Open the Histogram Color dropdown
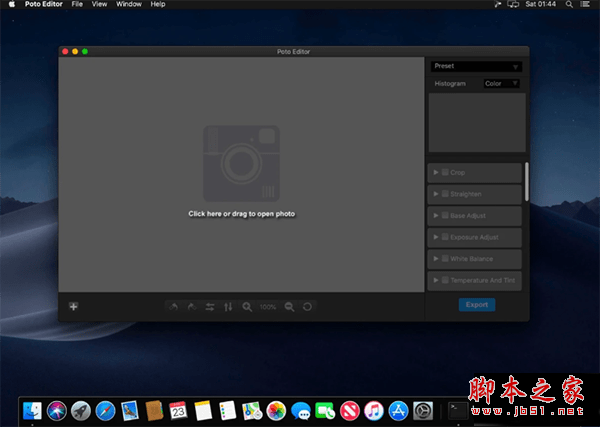The width and height of the screenshot is (600, 427). [x=501, y=84]
